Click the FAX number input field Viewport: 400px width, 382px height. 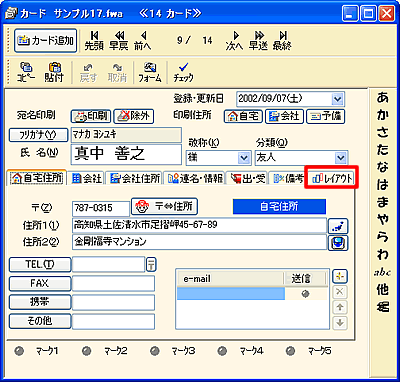pyautogui.click(x=113, y=284)
